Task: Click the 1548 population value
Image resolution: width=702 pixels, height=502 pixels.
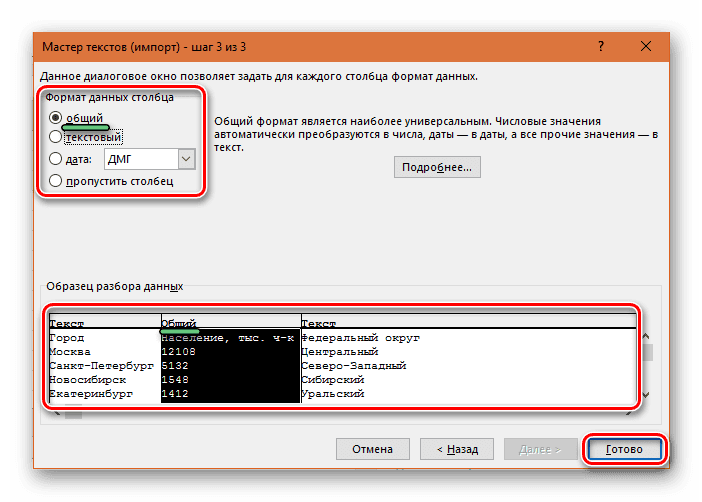Action: click(175, 380)
